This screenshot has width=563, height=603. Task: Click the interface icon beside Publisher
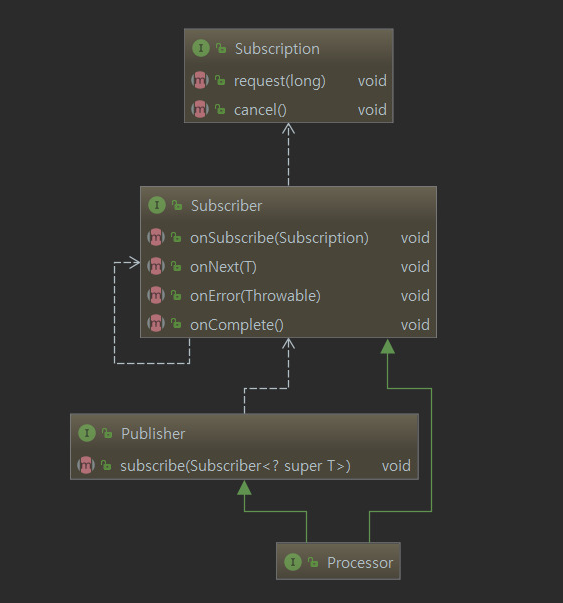87,433
